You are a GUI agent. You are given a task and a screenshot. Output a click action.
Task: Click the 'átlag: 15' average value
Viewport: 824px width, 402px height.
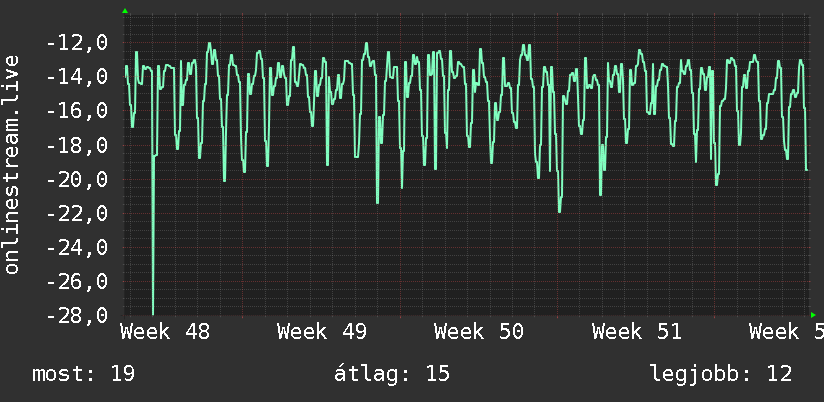tap(392, 374)
